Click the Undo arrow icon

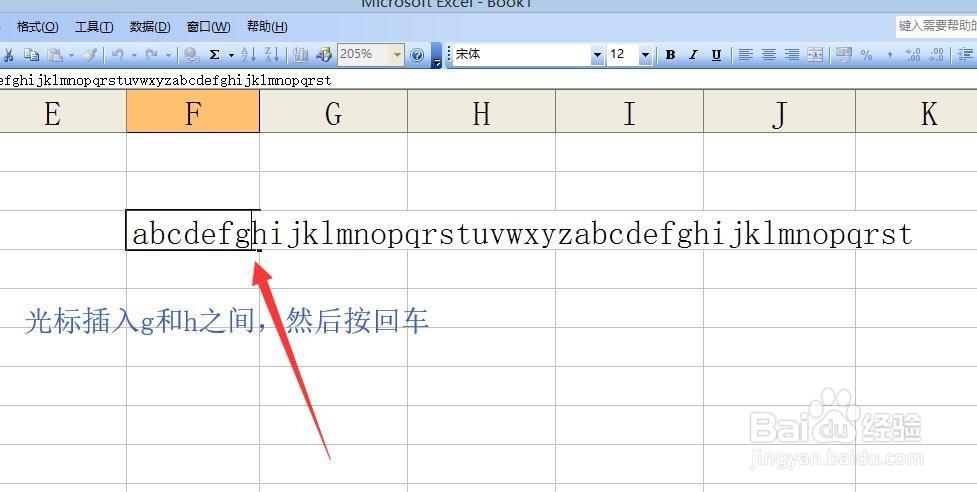pyautogui.click(x=118, y=55)
